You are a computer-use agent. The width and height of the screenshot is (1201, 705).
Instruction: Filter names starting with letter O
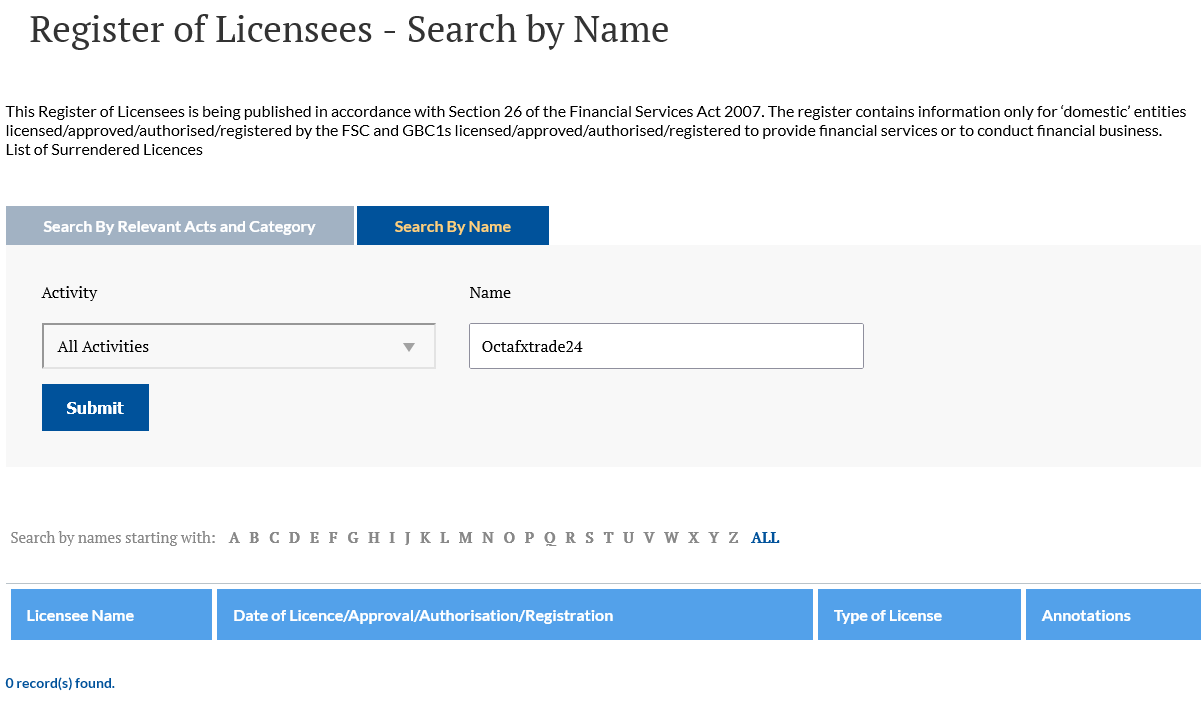(509, 538)
